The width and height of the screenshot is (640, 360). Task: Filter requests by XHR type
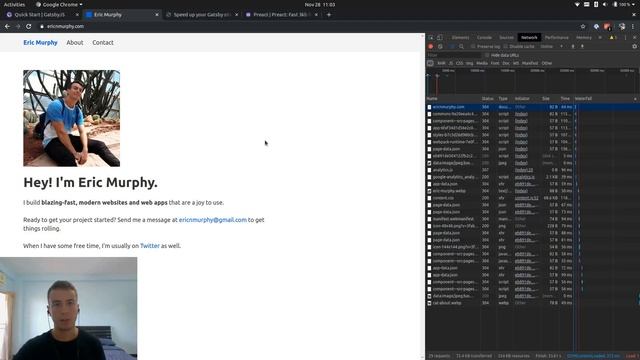[441, 63]
